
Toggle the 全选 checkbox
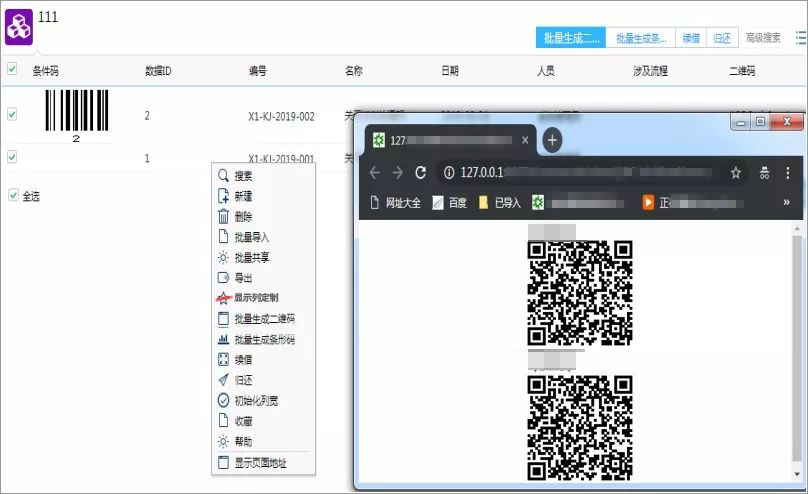coord(13,196)
